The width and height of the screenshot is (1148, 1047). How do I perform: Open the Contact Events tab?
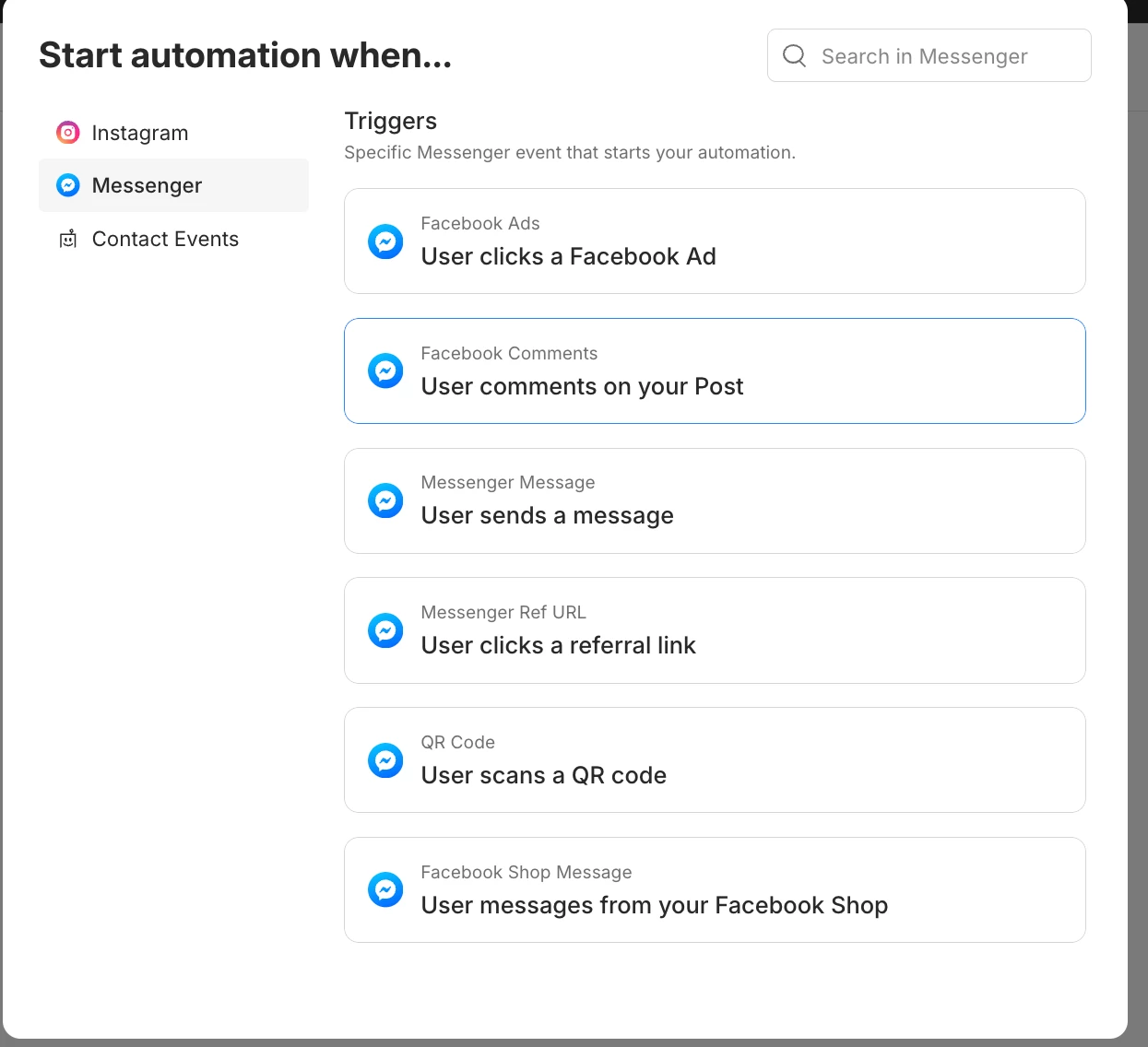click(x=165, y=240)
